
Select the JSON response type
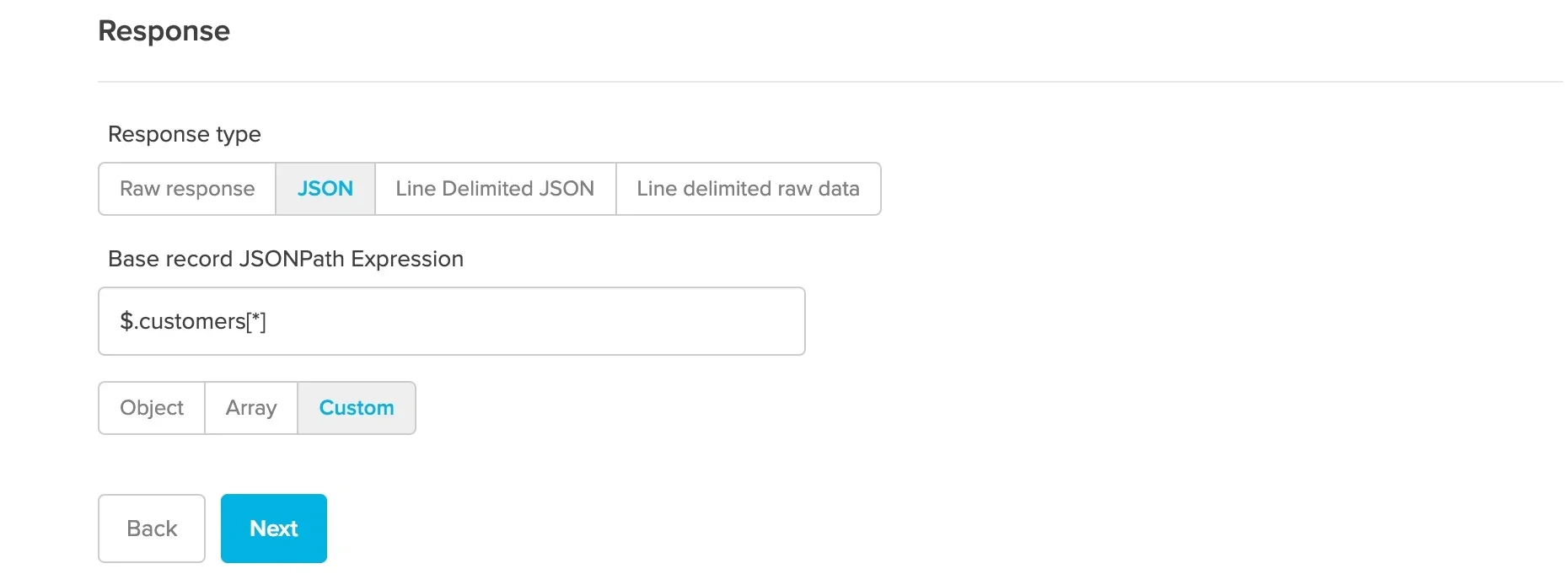tap(325, 189)
